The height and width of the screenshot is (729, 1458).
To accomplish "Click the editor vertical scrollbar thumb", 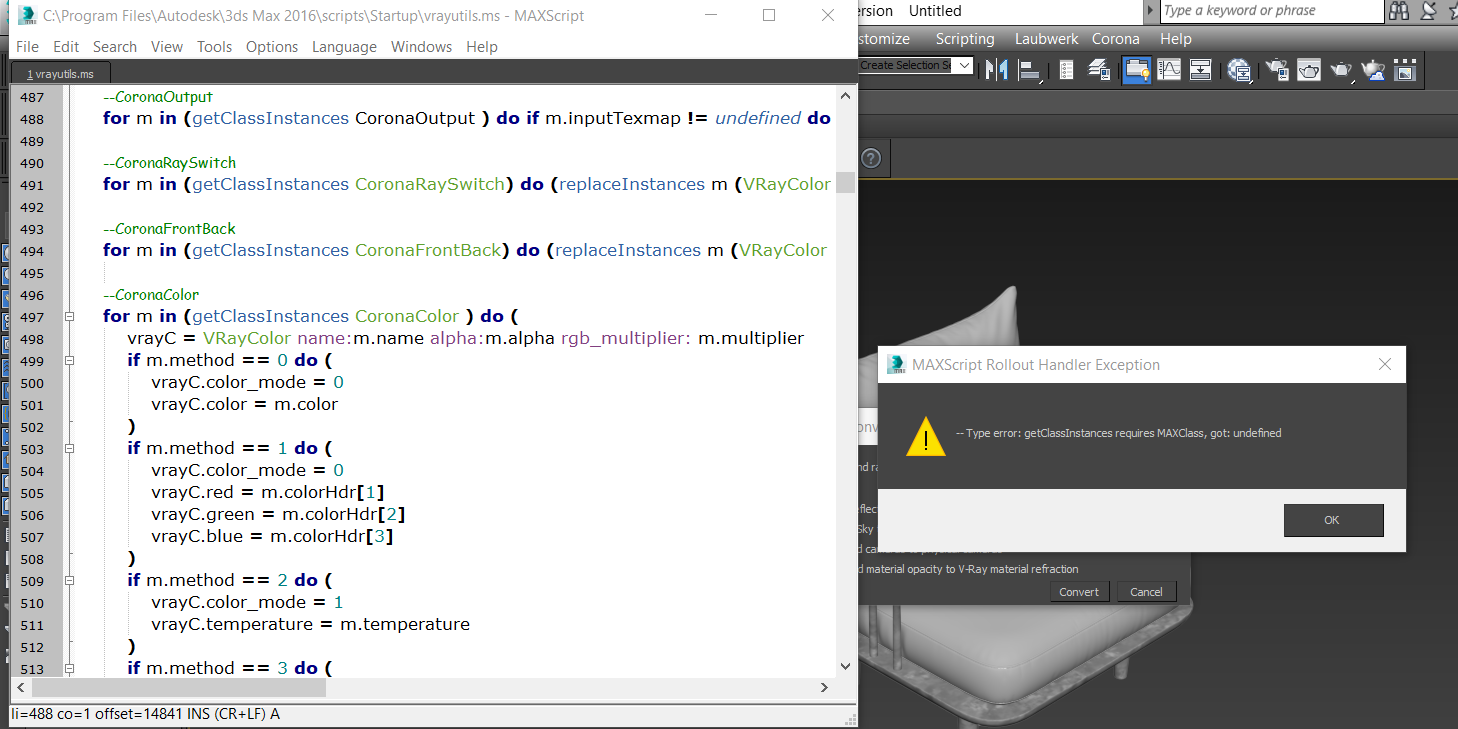I will [x=846, y=183].
